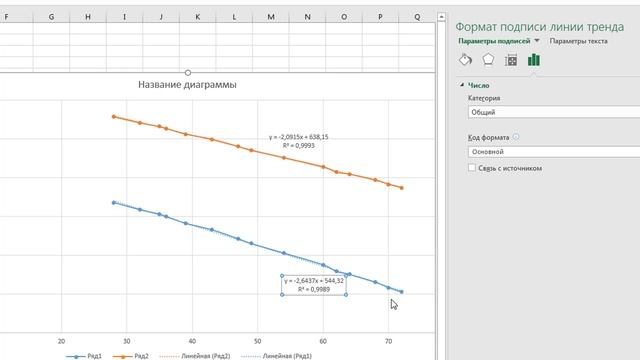Select the Label Options bar chart icon
Viewport: 640px width, 360px height.
point(533,60)
